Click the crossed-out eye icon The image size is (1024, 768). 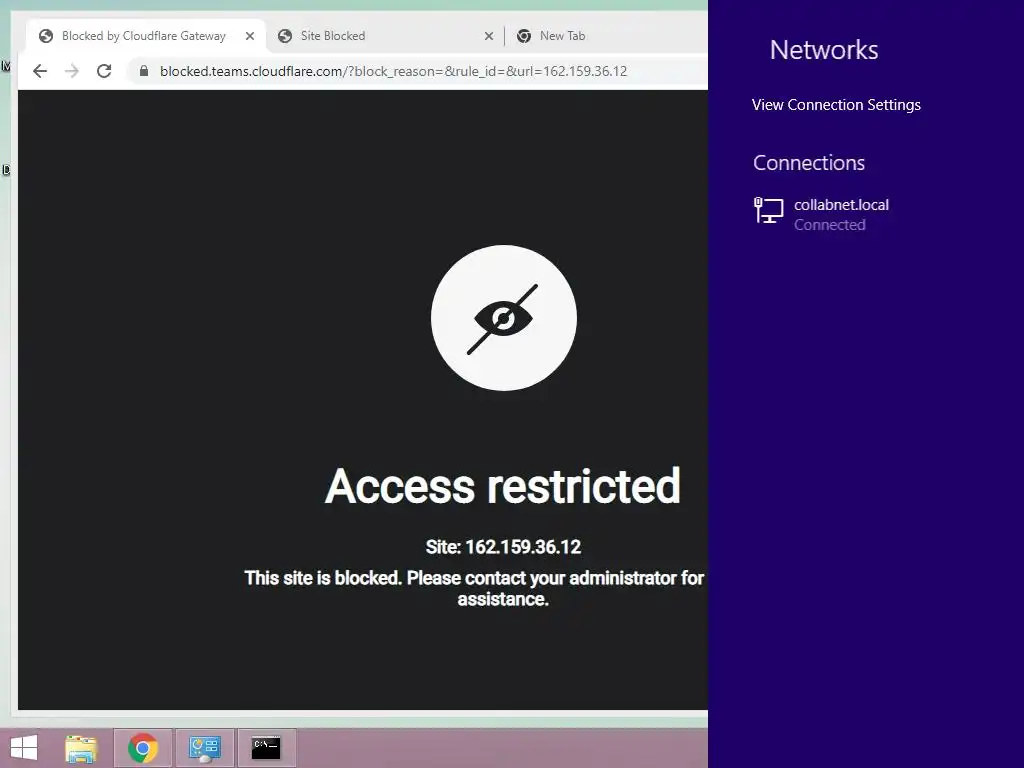pos(504,318)
